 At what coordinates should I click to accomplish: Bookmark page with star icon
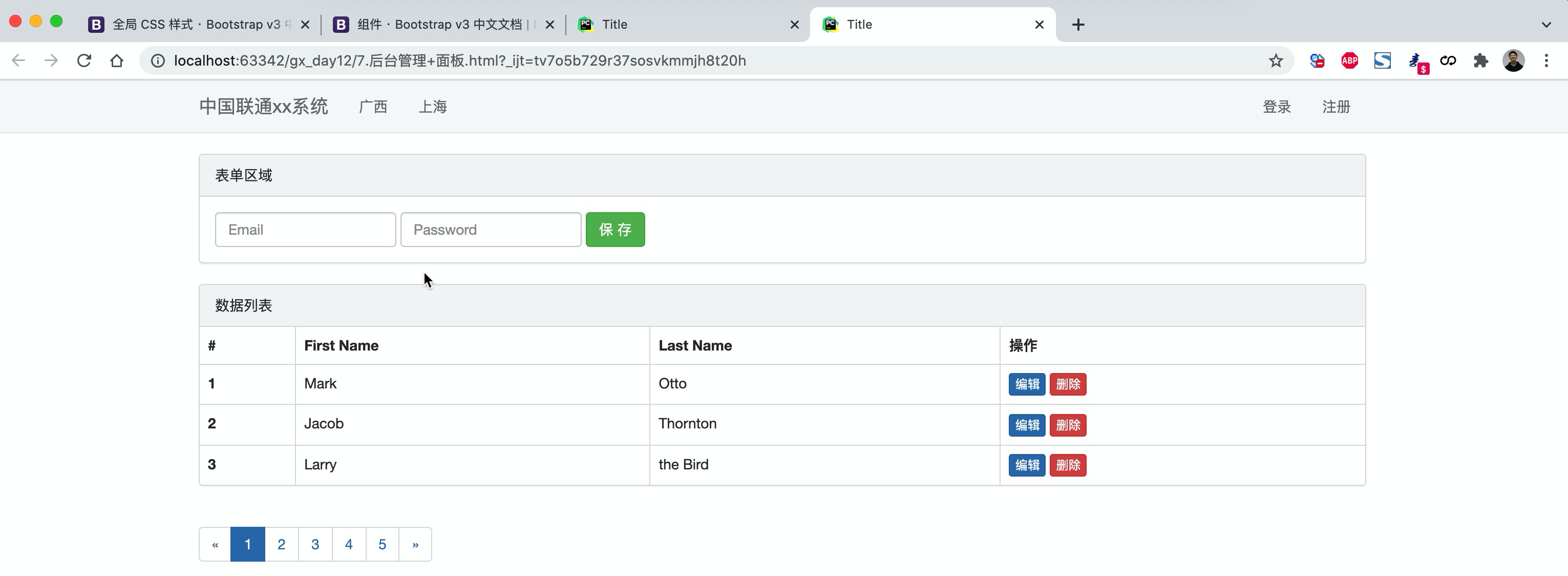(1276, 60)
